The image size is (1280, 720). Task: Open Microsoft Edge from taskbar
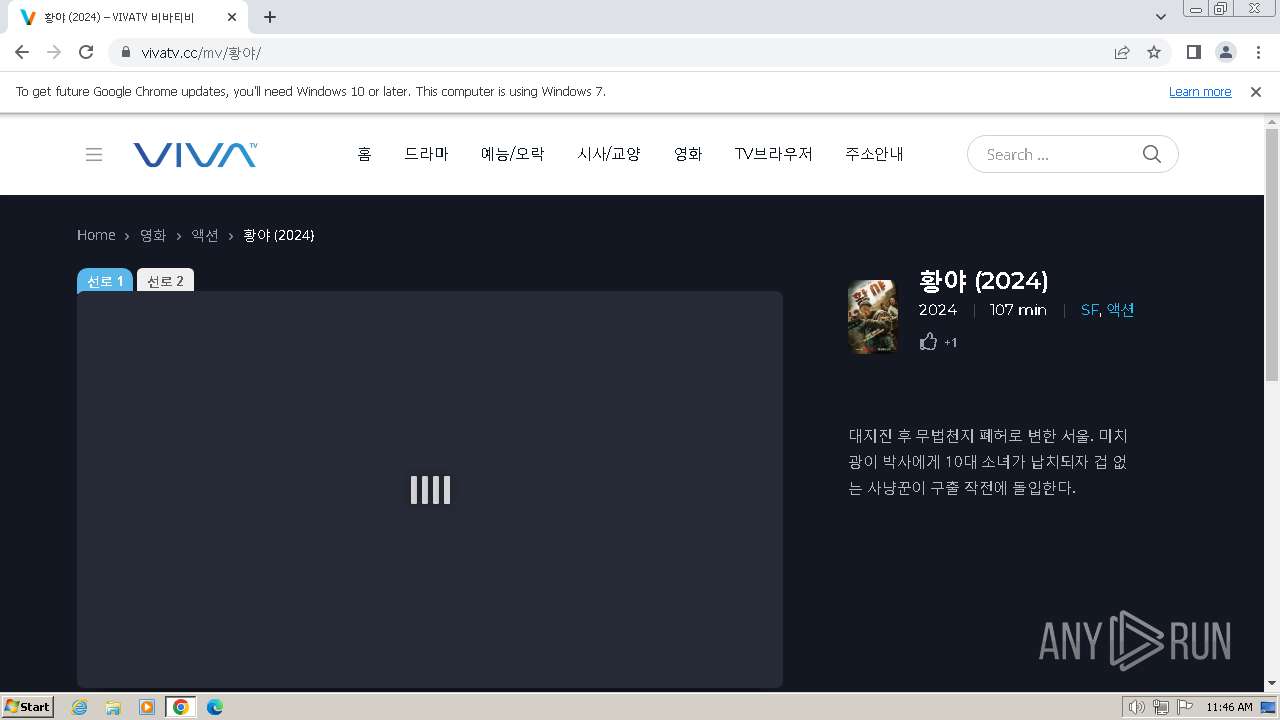click(x=215, y=707)
